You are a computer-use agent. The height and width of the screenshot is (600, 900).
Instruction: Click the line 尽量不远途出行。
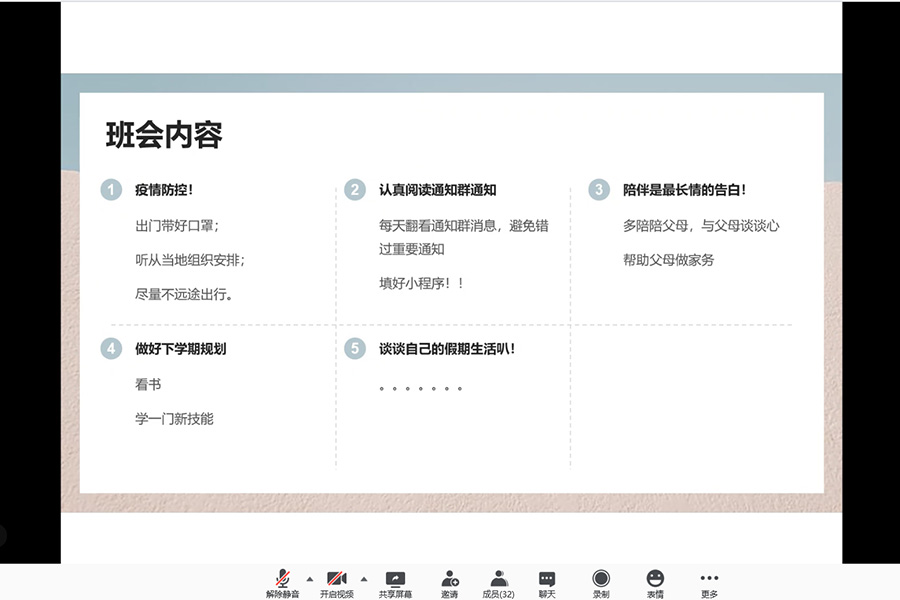click(184, 295)
